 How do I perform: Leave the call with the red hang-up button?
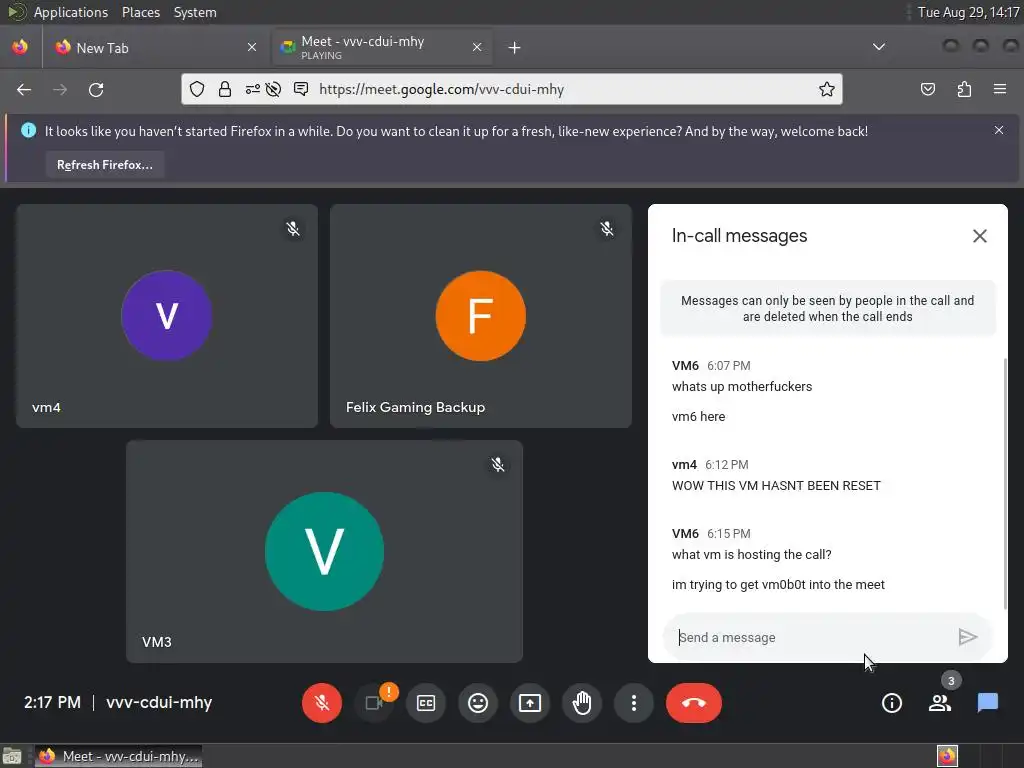(x=694, y=703)
